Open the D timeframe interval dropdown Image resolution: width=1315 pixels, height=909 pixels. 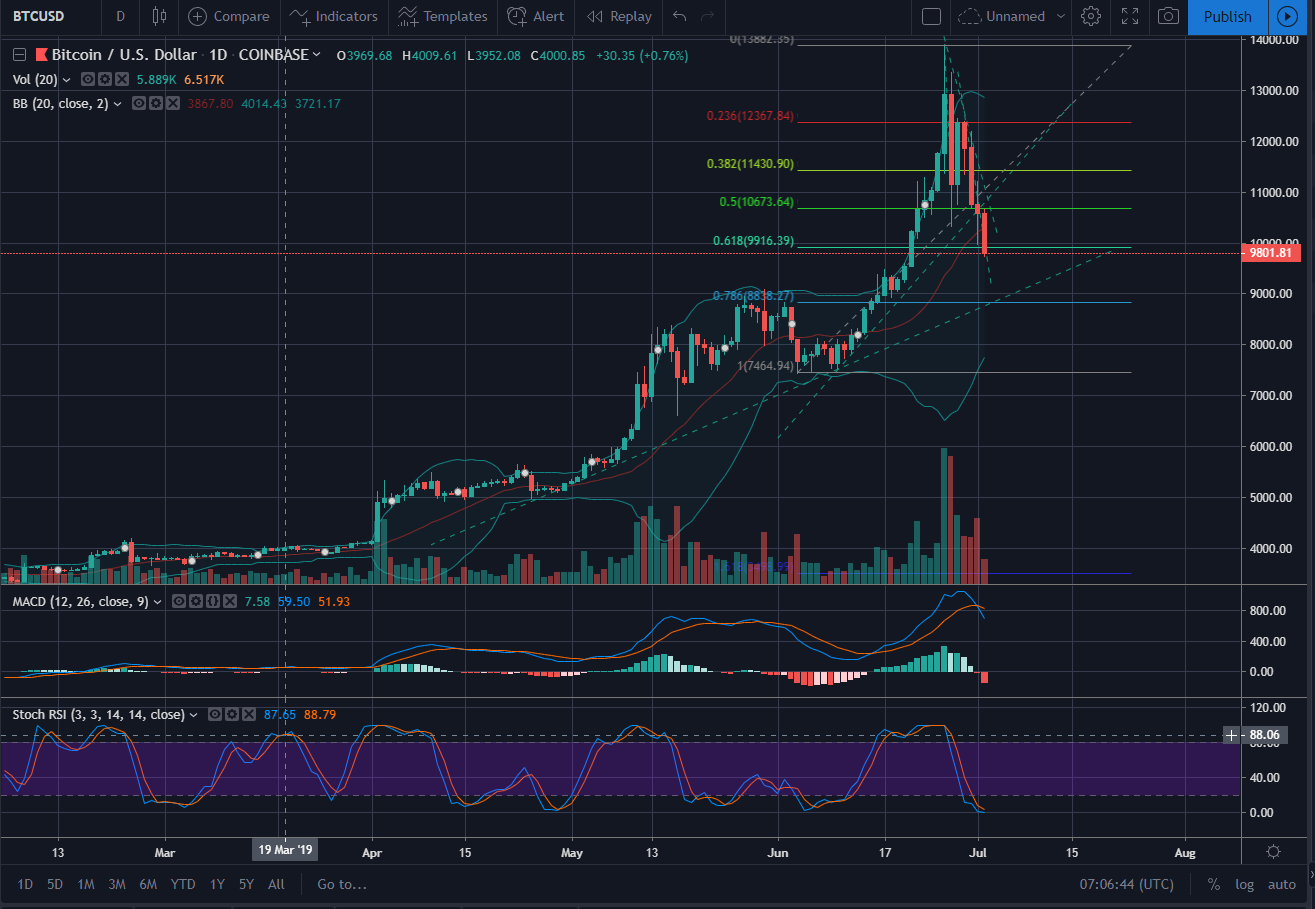[x=120, y=16]
